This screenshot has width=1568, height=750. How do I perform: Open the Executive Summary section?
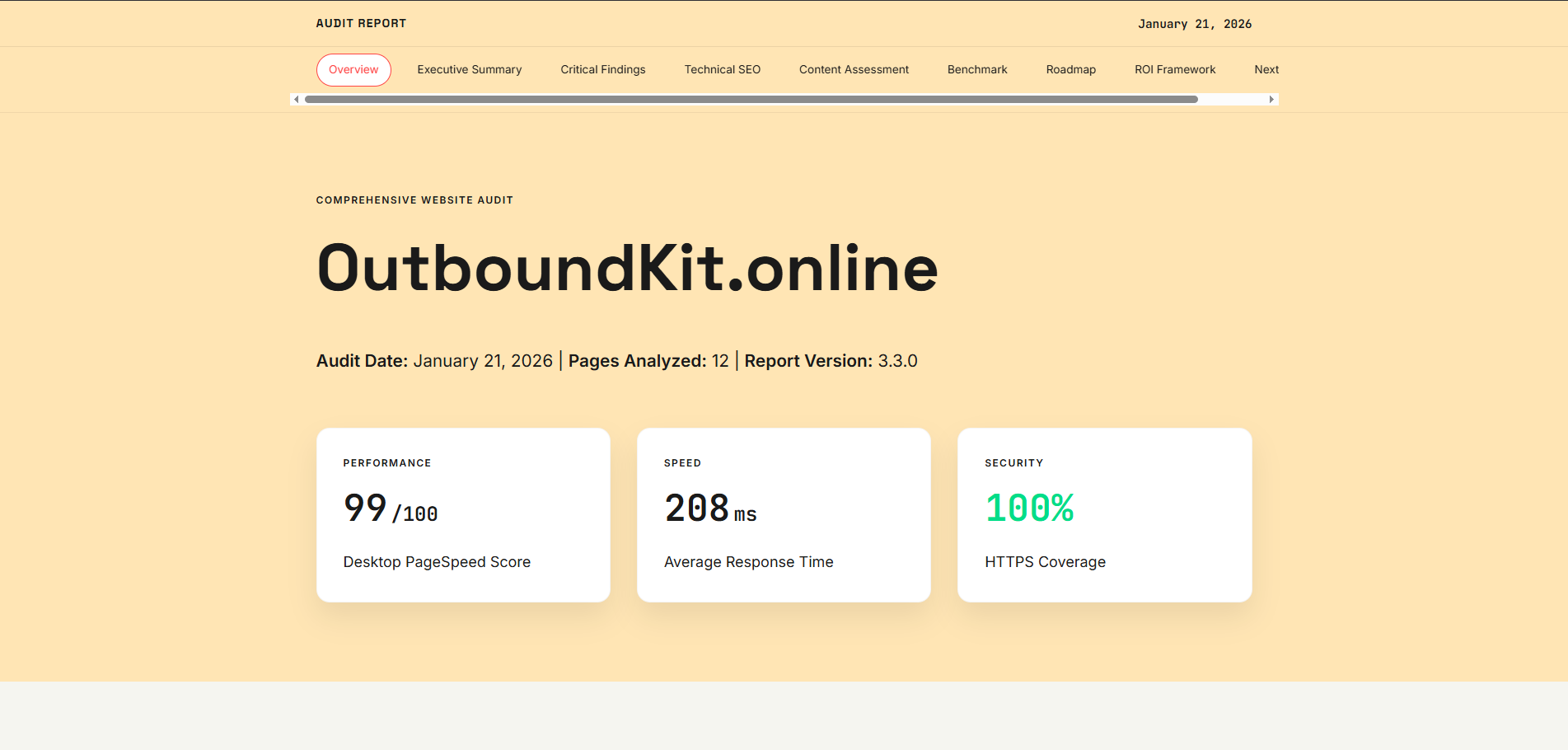point(469,69)
